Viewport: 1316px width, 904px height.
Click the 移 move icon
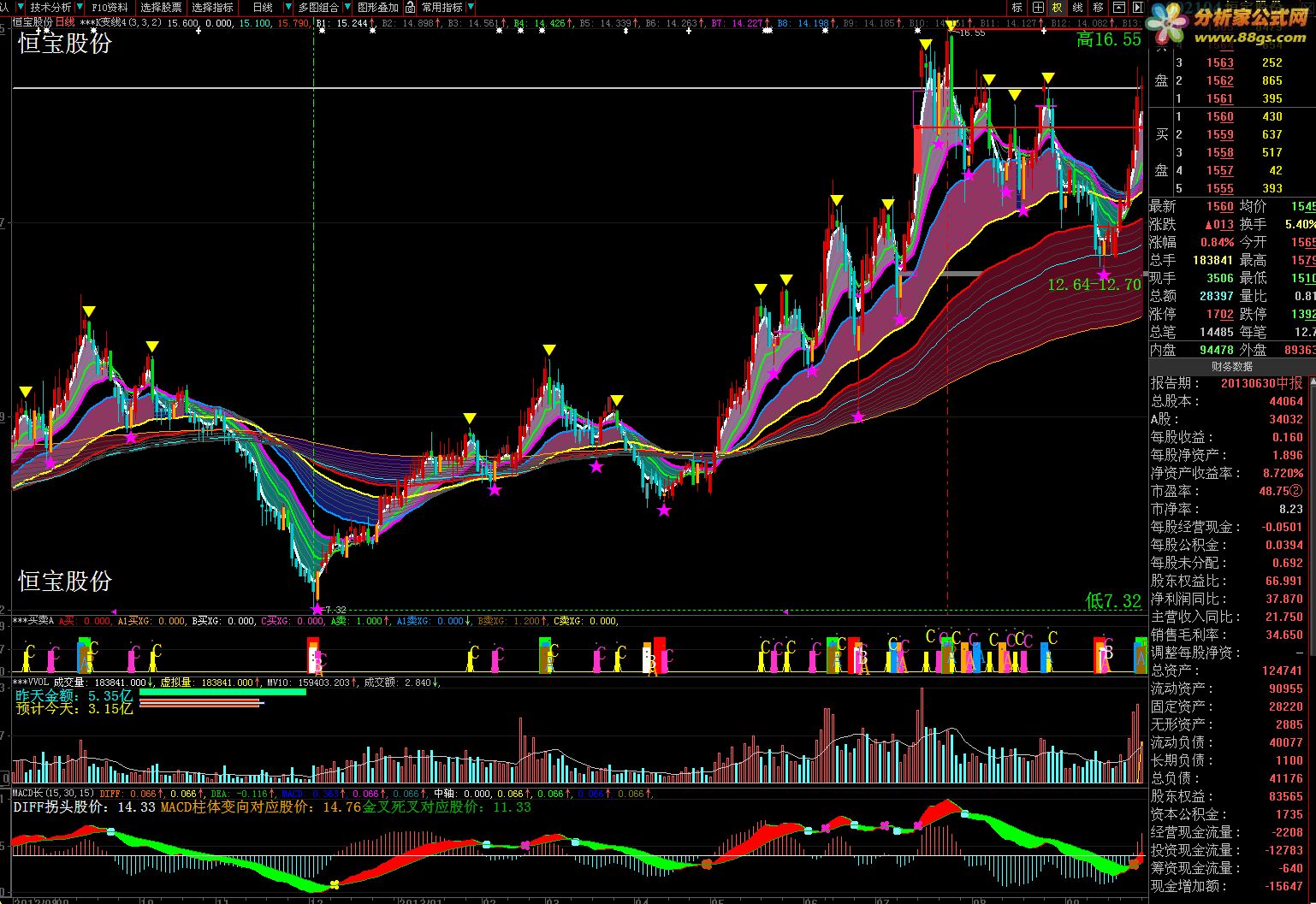[x=1098, y=7]
